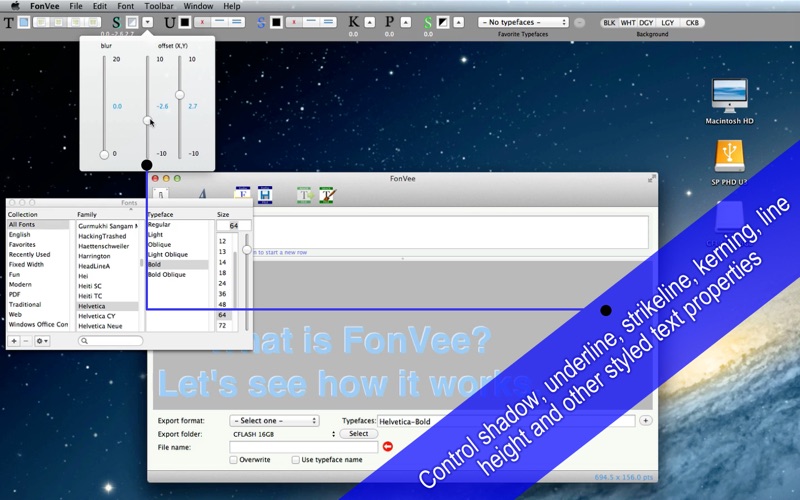Click the rightmost text alignment button

pyautogui.click(x=93, y=22)
